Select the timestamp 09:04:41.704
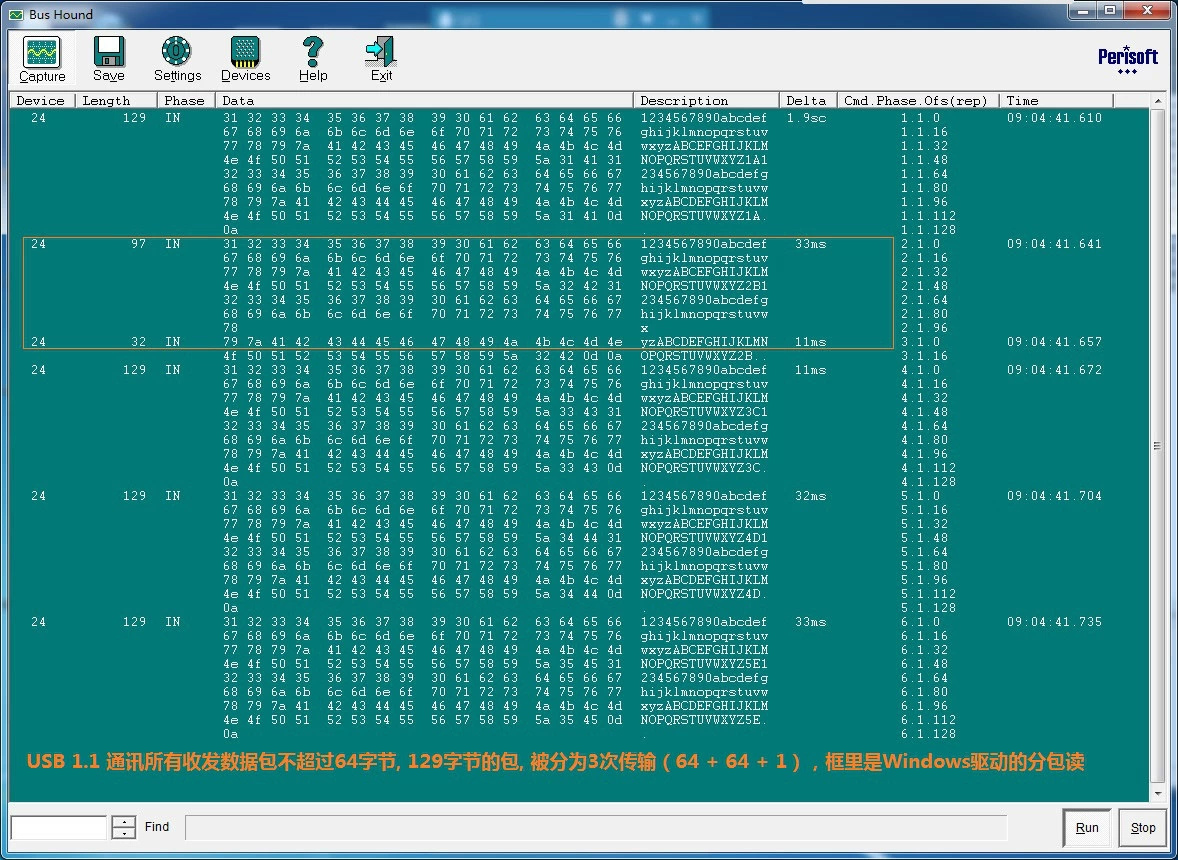The image size is (1178, 860). (x=1054, y=496)
